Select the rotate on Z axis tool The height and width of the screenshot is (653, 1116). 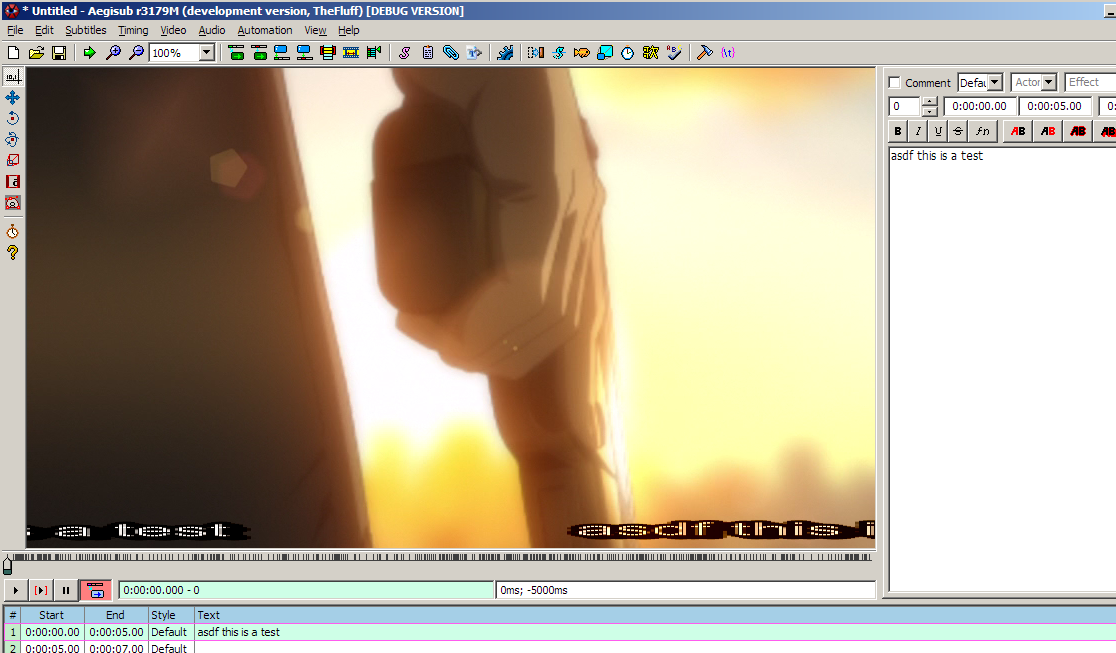(13, 118)
